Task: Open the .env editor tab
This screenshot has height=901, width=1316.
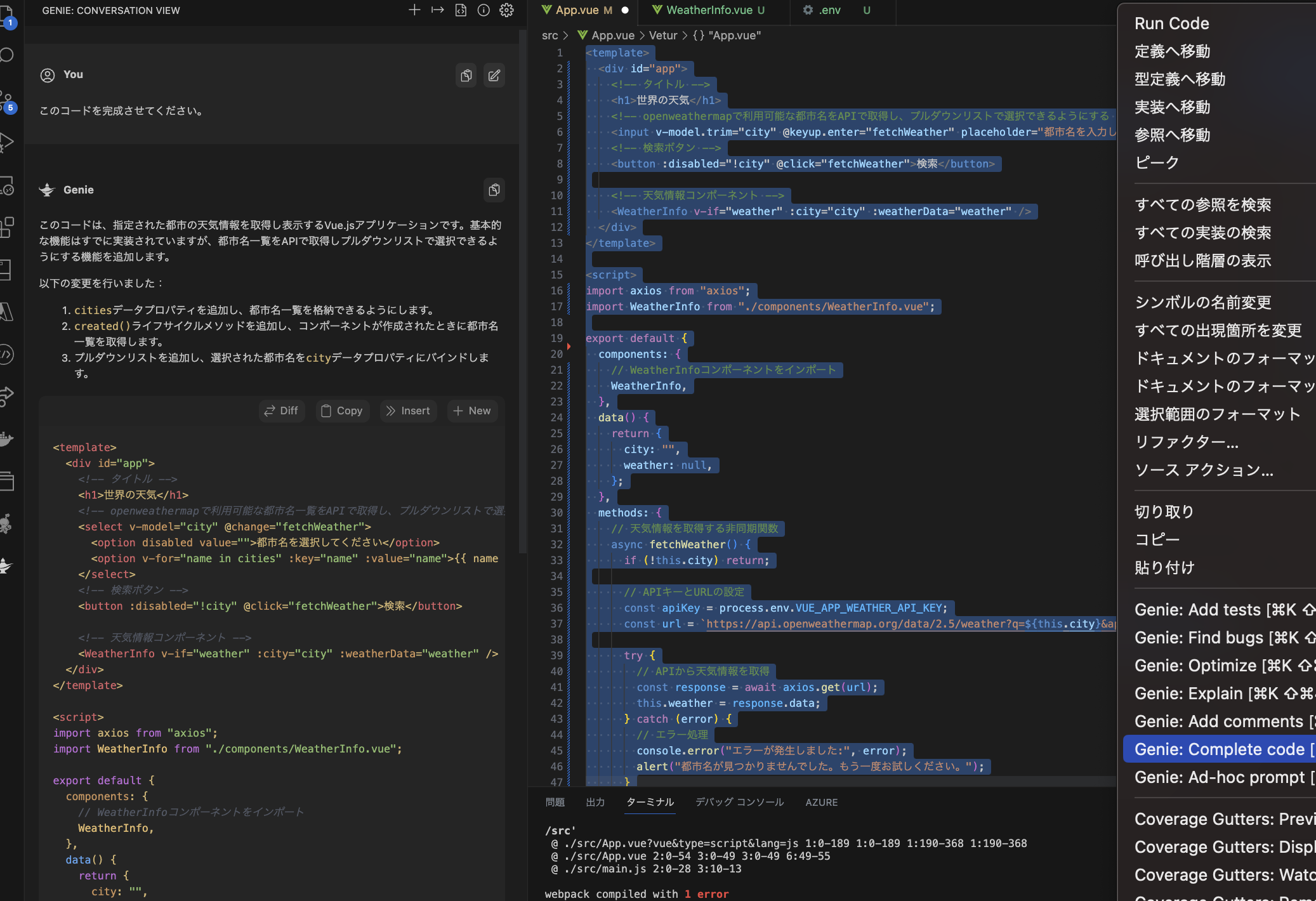Action: [x=829, y=10]
